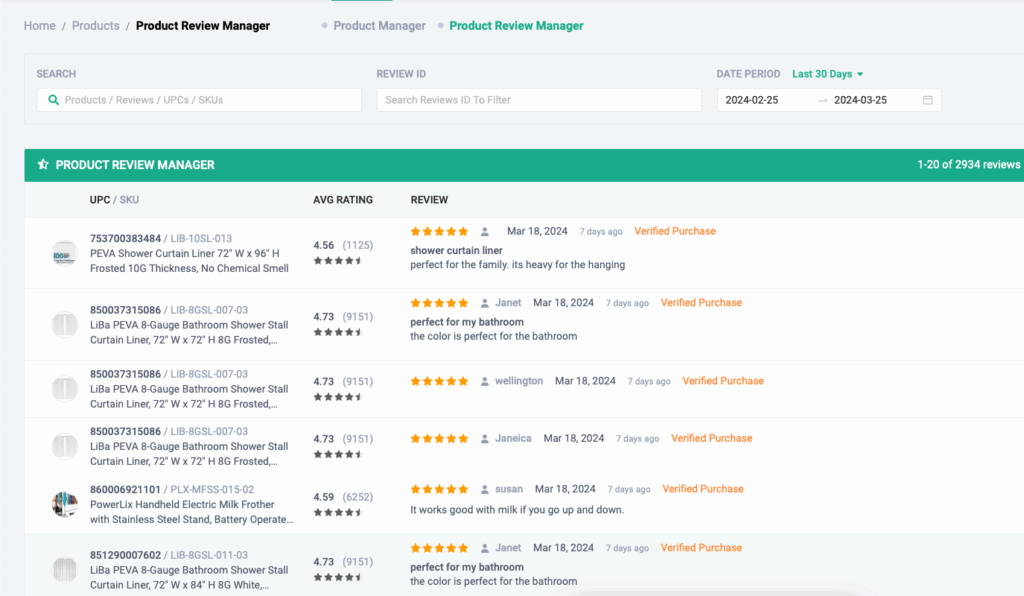Open the PEVA Shower Curtain Liner product thumbnail
1024x596 pixels.
(x=65, y=254)
